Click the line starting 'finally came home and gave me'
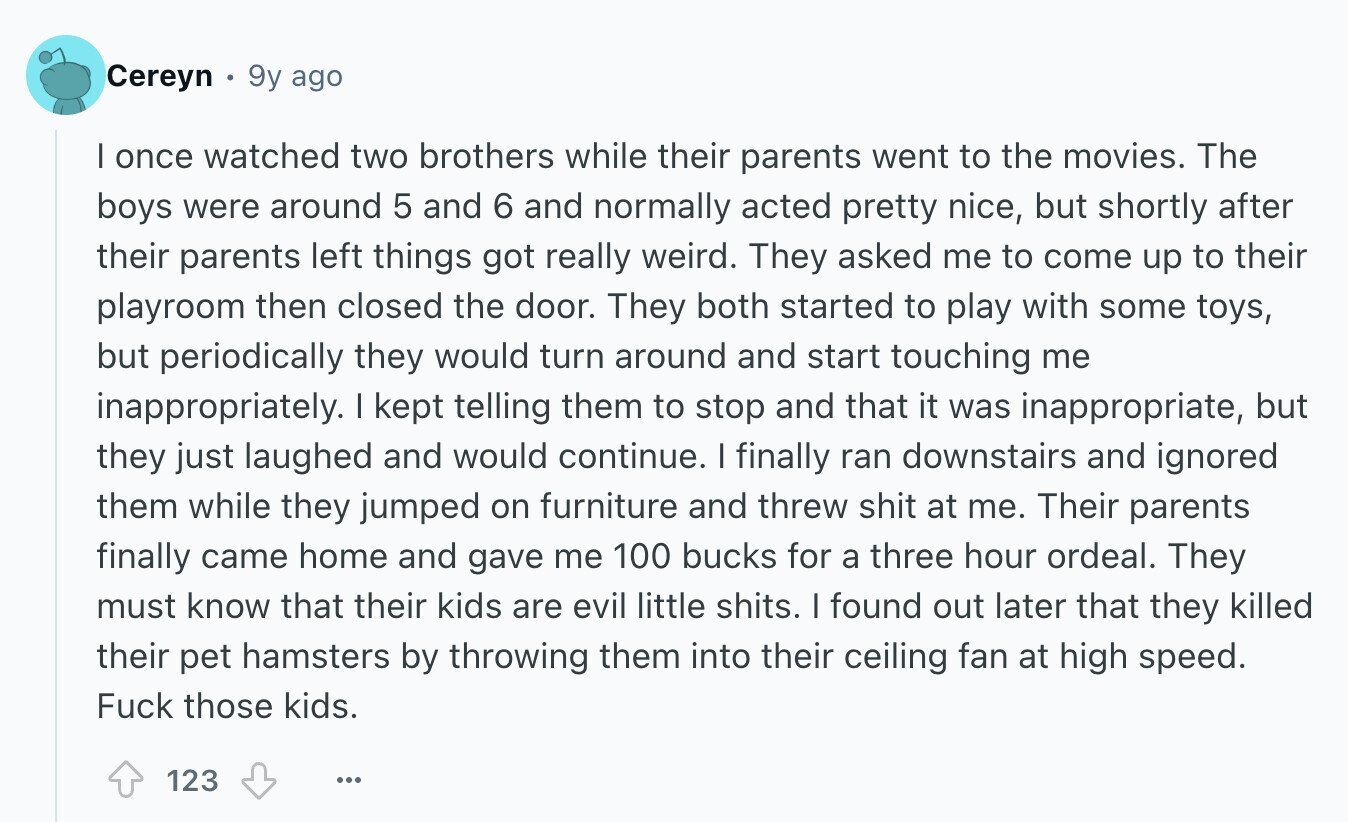This screenshot has height=822, width=1348. 671,556
